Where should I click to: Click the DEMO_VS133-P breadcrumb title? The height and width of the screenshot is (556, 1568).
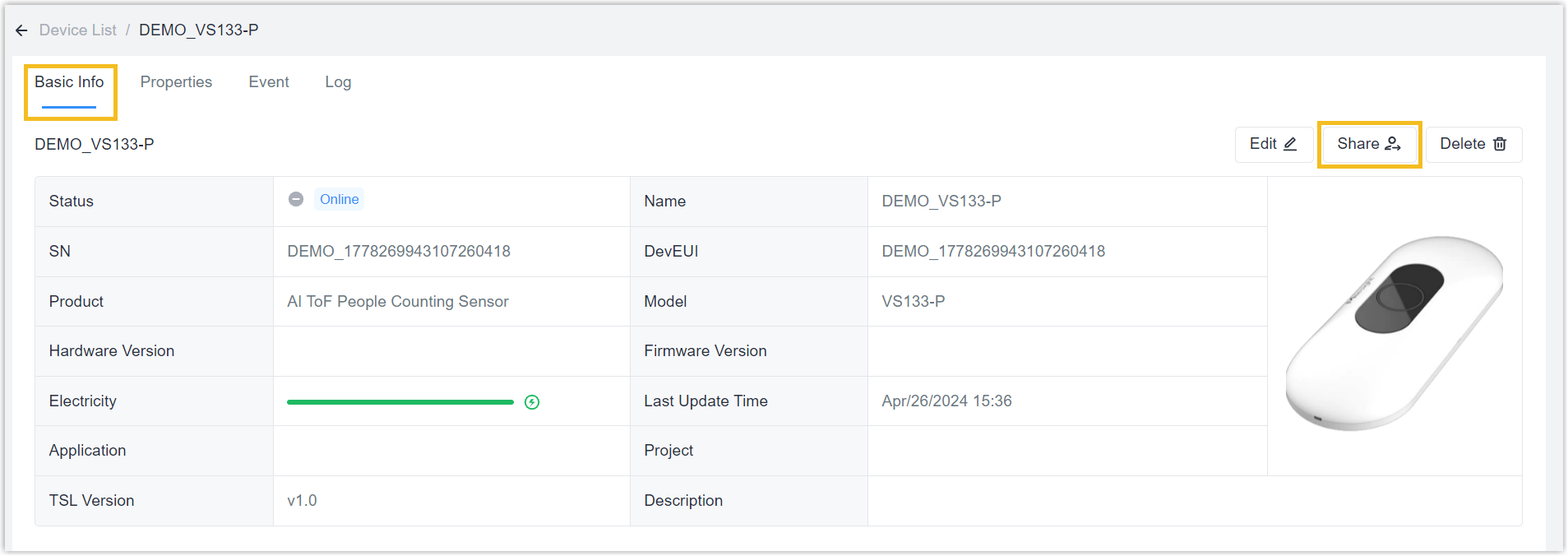[x=198, y=30]
